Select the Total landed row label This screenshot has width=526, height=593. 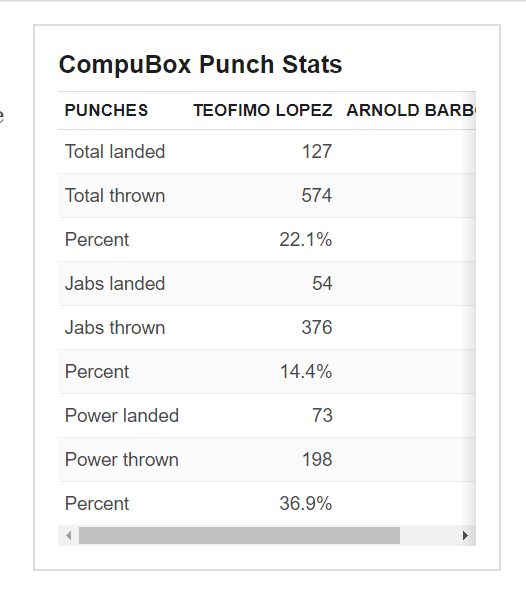115,152
